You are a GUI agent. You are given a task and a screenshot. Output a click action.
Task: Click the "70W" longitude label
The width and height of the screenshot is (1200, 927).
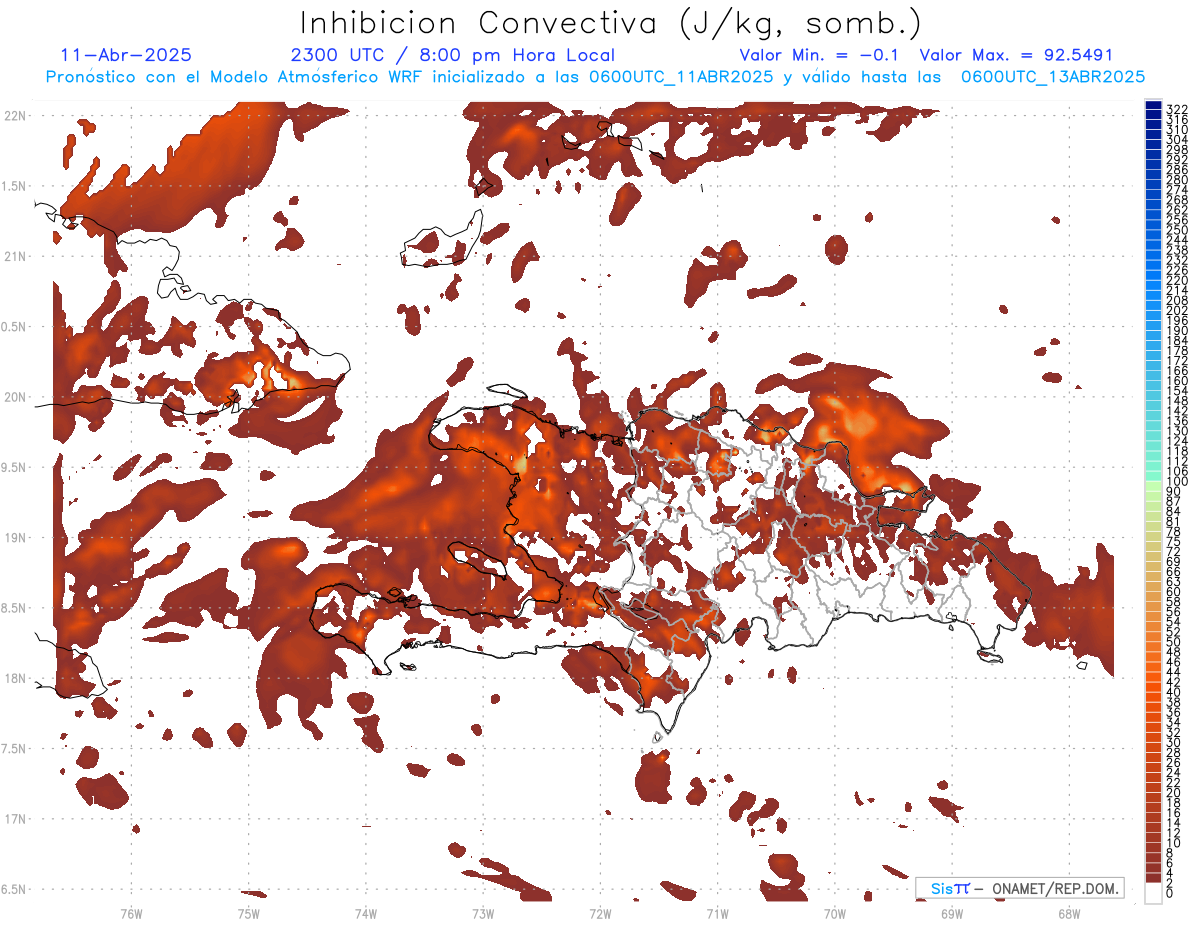tap(835, 913)
